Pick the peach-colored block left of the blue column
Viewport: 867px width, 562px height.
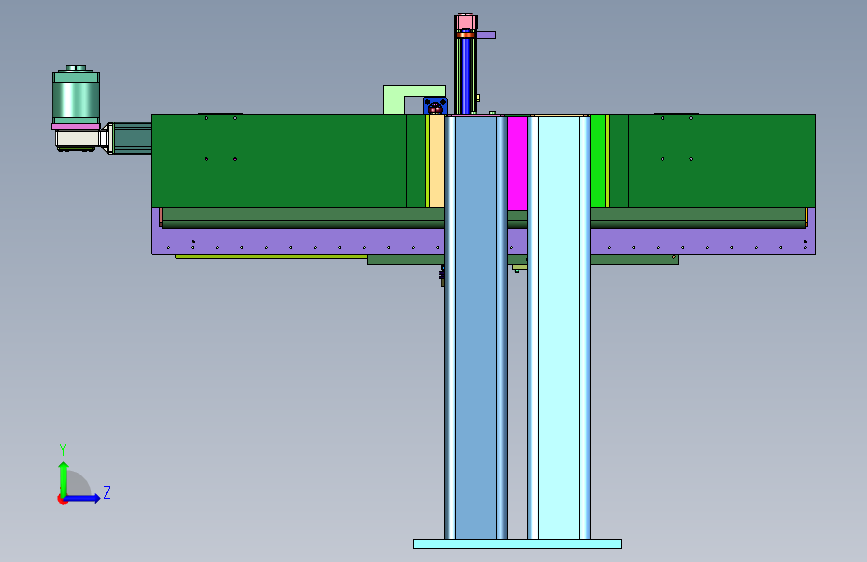pyautogui.click(x=437, y=161)
